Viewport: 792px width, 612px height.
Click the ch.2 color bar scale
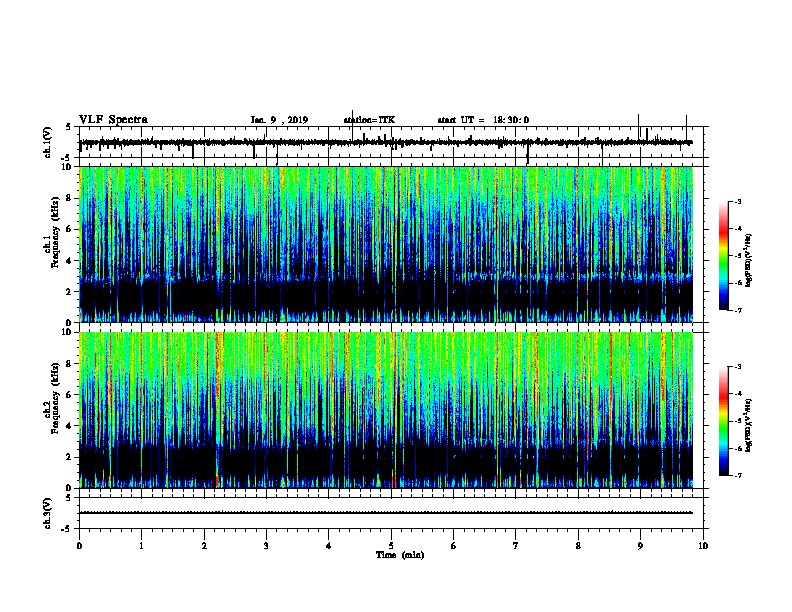pos(724,421)
